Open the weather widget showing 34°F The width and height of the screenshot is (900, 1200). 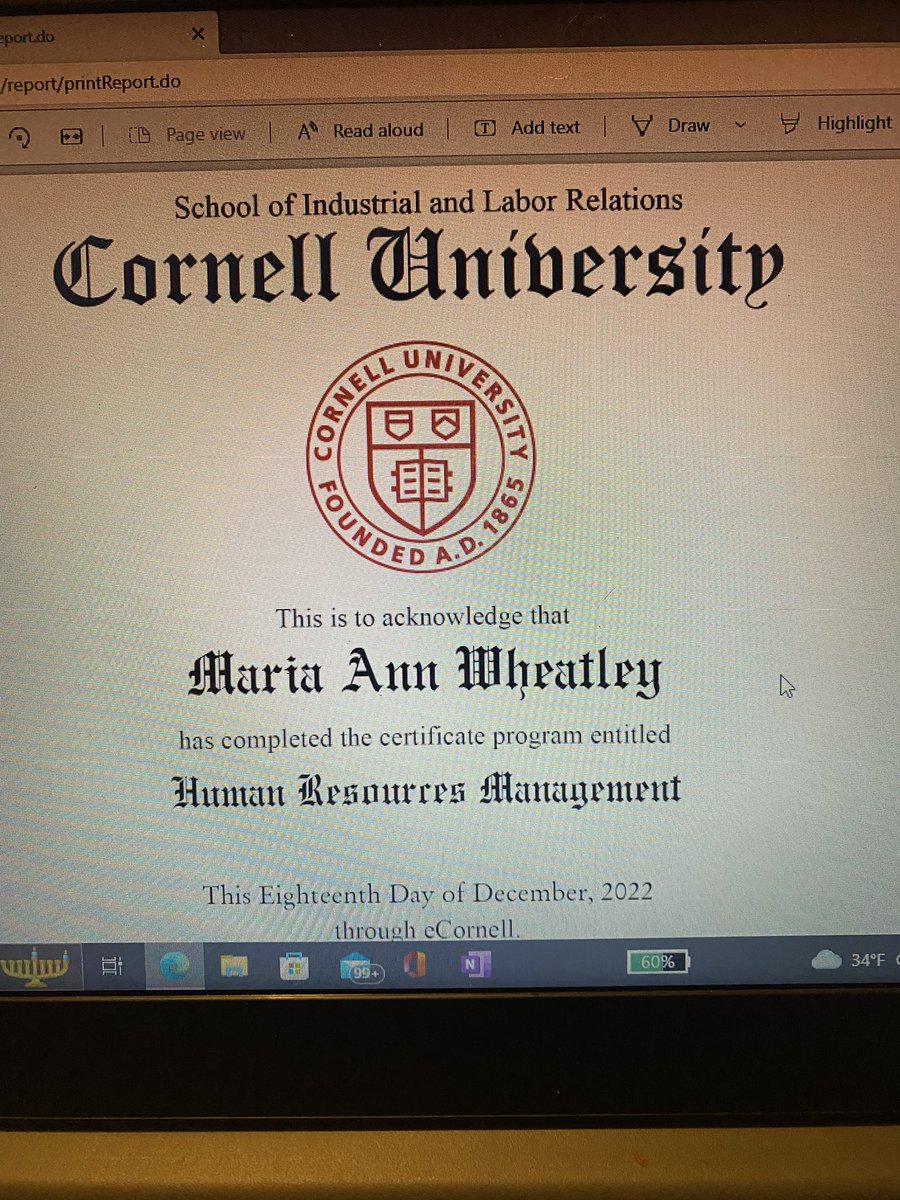[850, 961]
